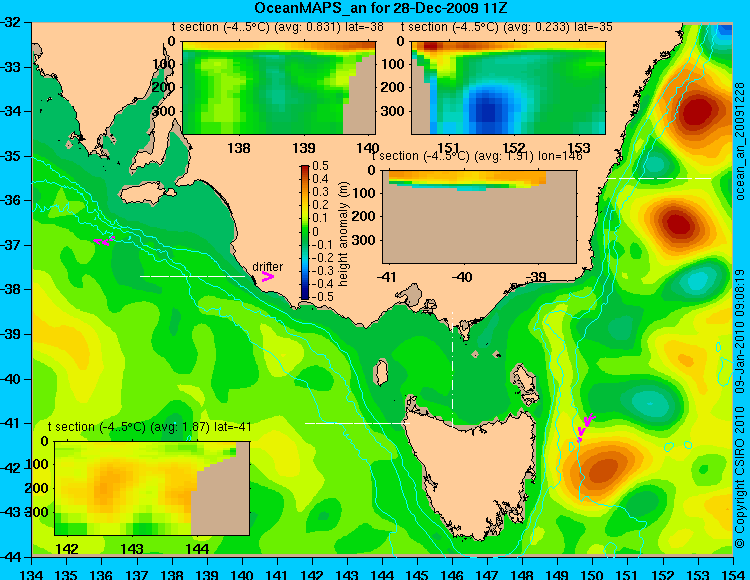Screen dimensions: 750x580
Task: Open the lat=-38 temperature section inset
Action: (279, 88)
